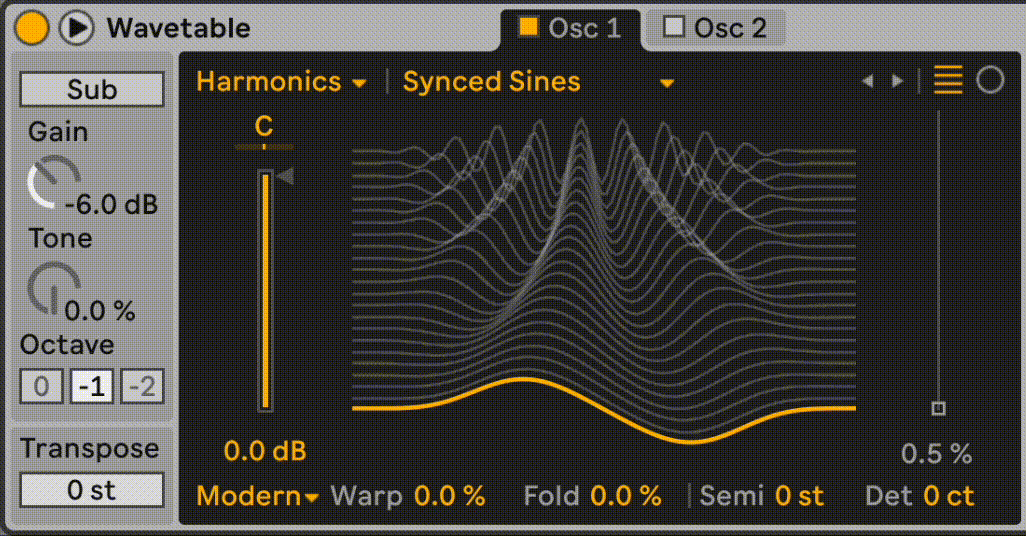Open the Harmonics category dropdown
The height and width of the screenshot is (536, 1026).
[x=281, y=82]
